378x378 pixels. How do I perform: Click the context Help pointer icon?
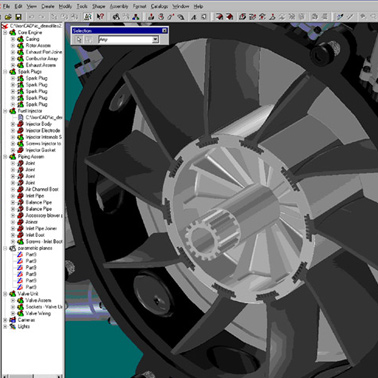pos(100,17)
